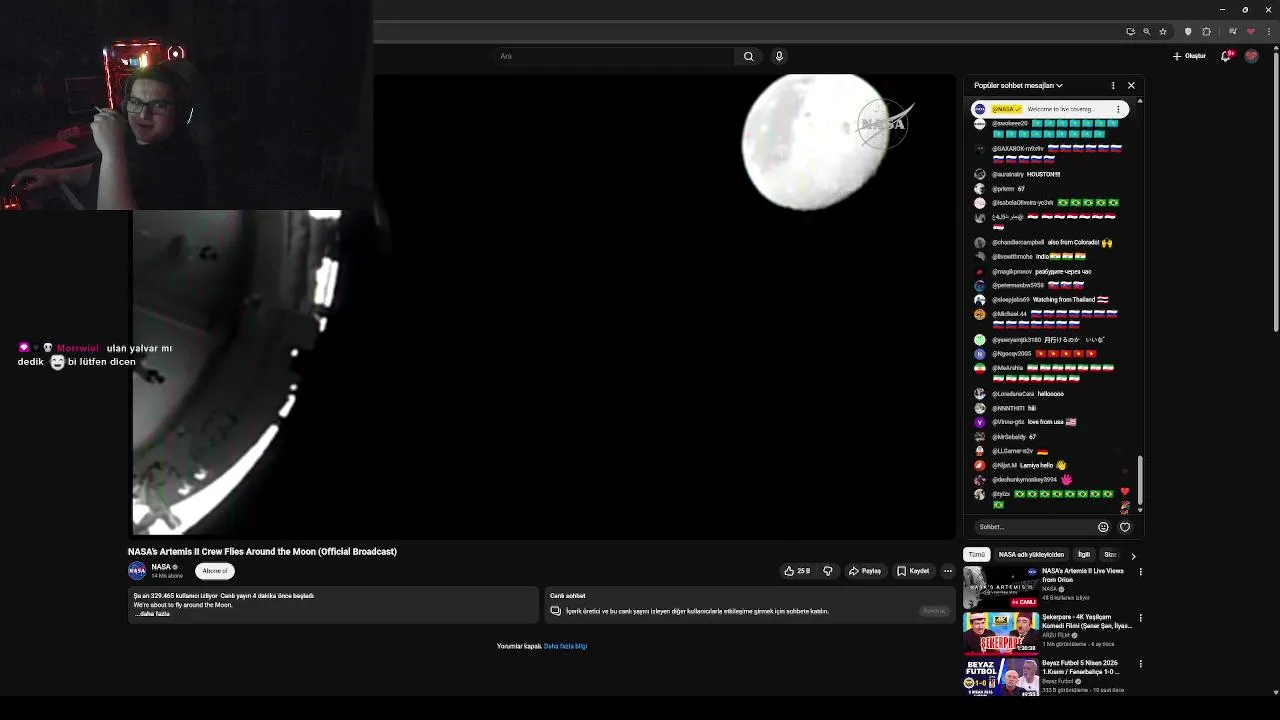This screenshot has height=720, width=1280.
Task: Open options for Şeker Pare video
Action: (1140, 618)
